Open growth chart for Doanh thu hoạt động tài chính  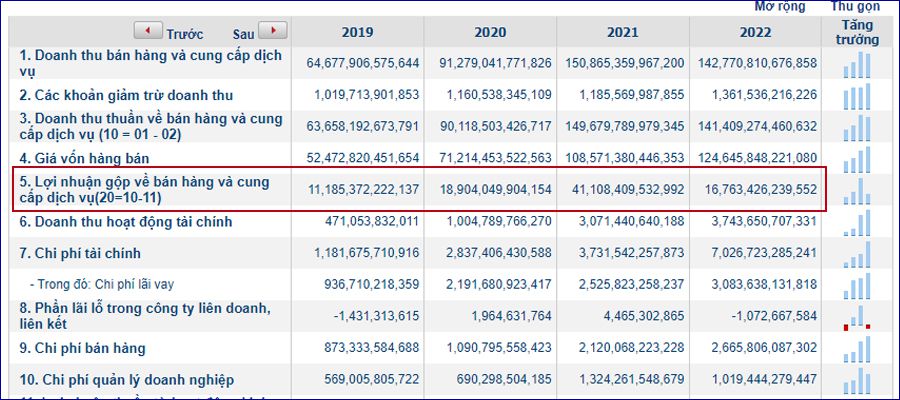coord(857,223)
